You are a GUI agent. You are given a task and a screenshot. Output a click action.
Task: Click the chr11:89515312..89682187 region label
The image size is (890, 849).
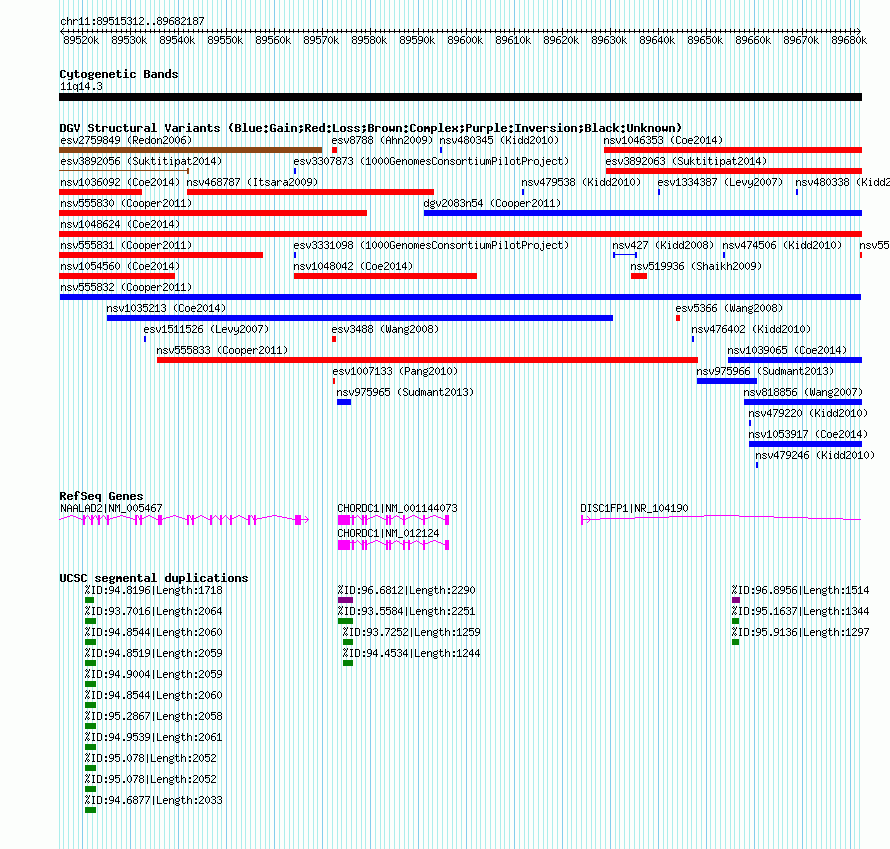(x=132, y=22)
